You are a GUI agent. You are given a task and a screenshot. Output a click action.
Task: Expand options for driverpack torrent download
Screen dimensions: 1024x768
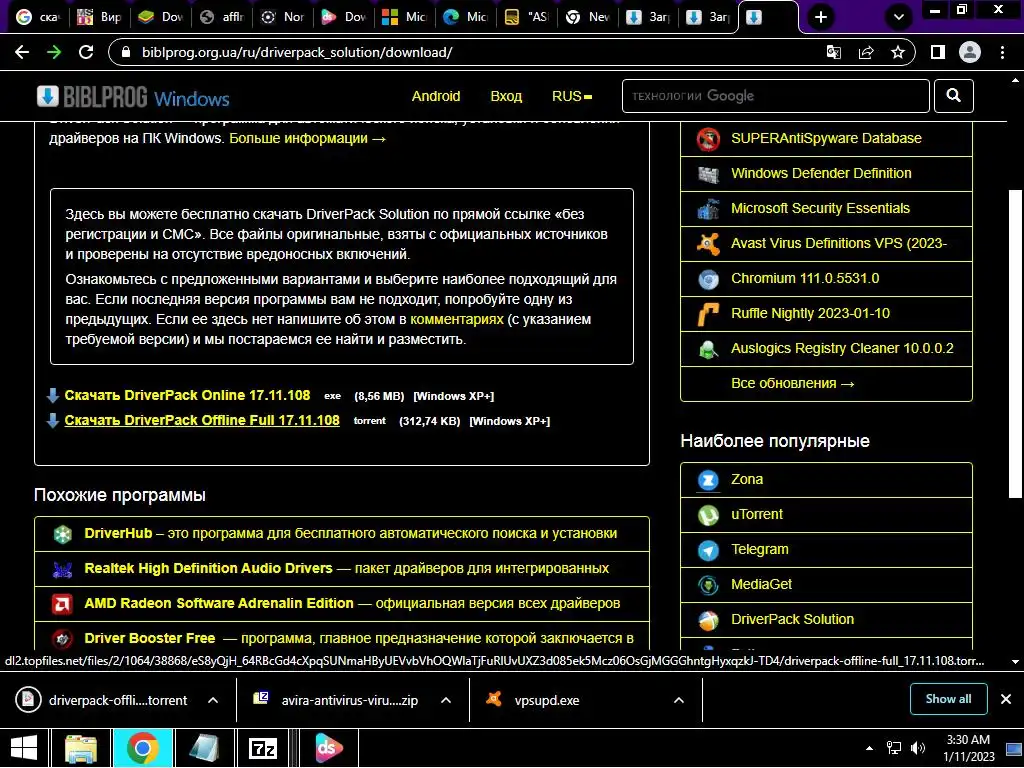click(213, 700)
